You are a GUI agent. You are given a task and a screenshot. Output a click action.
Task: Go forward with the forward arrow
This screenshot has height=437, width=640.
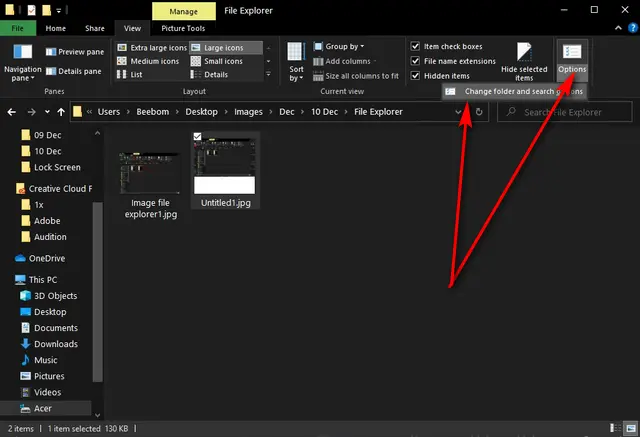(x=31, y=112)
